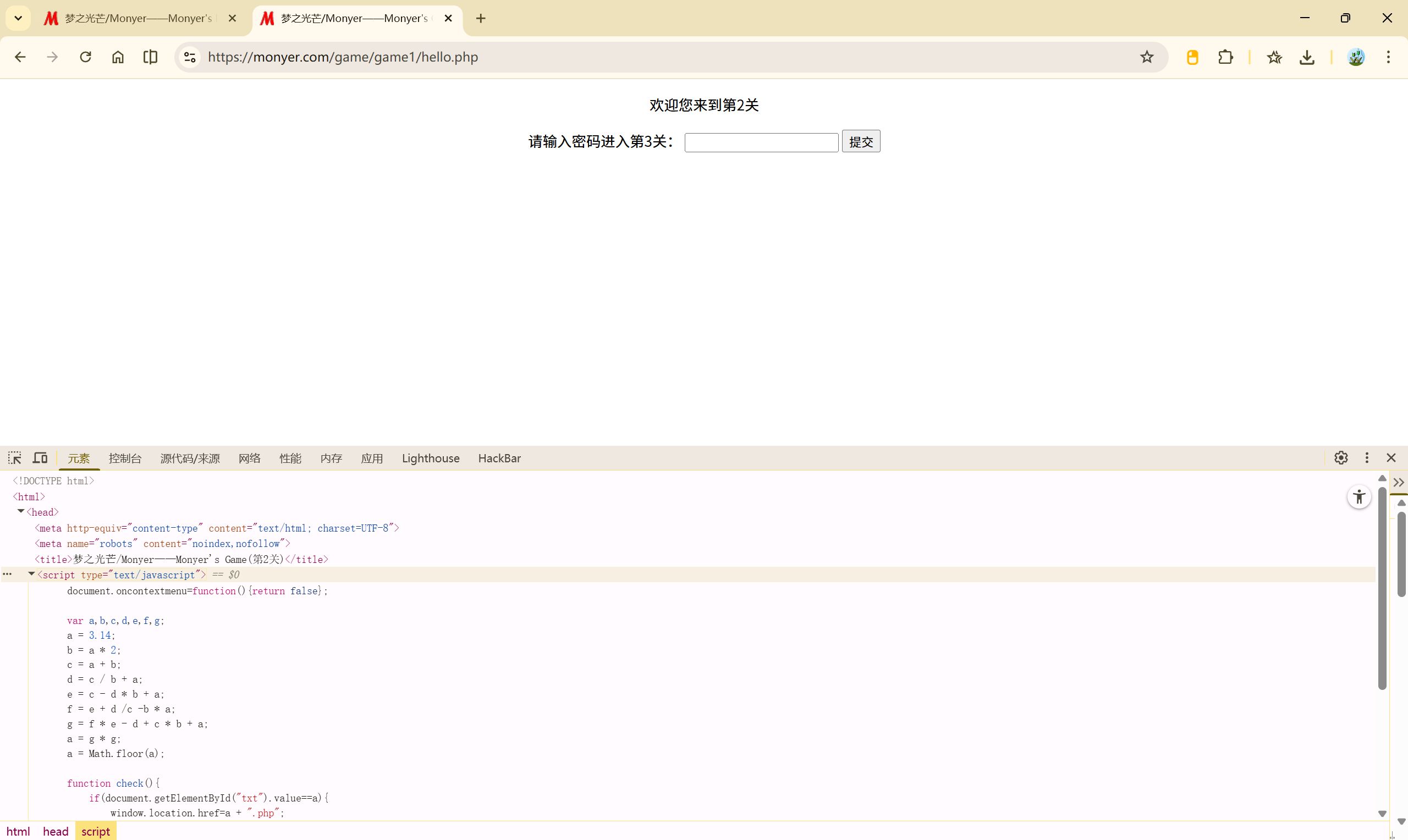Open DevTools settings gear
Screen dimensions: 1408x840
point(1341,458)
